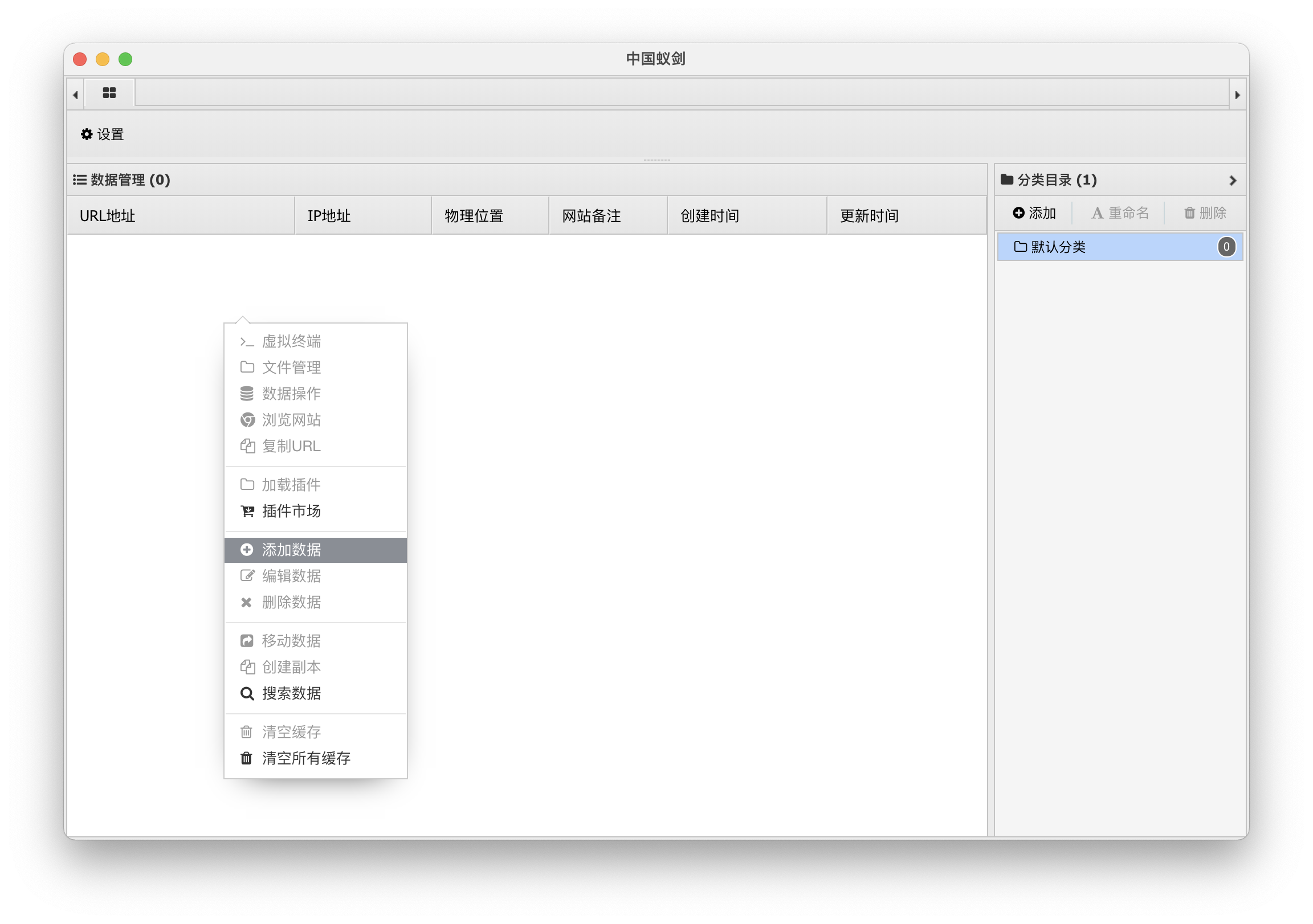Choose 数据操作 in the context menu

pos(316,394)
